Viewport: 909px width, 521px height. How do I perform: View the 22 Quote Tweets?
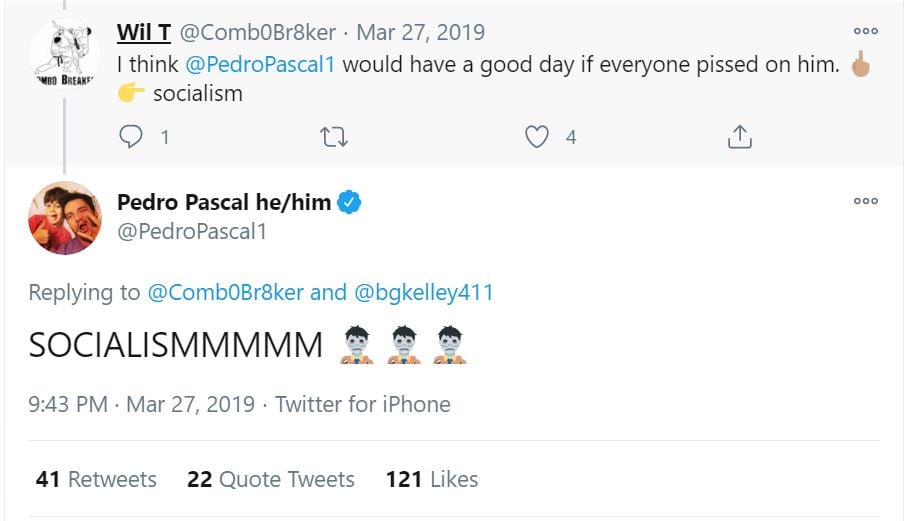270,480
